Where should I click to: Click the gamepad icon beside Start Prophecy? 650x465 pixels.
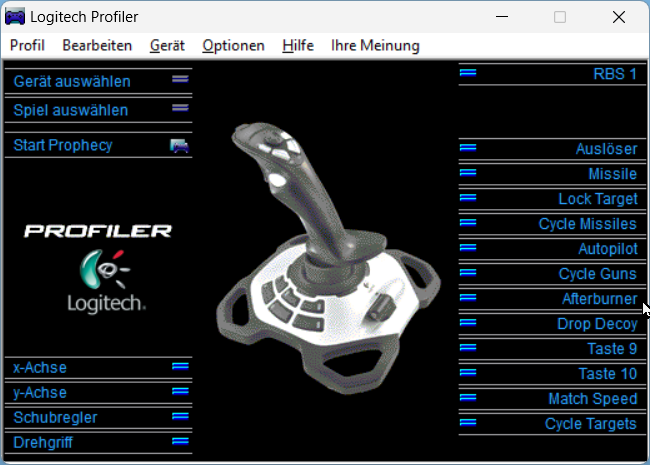tap(179, 146)
